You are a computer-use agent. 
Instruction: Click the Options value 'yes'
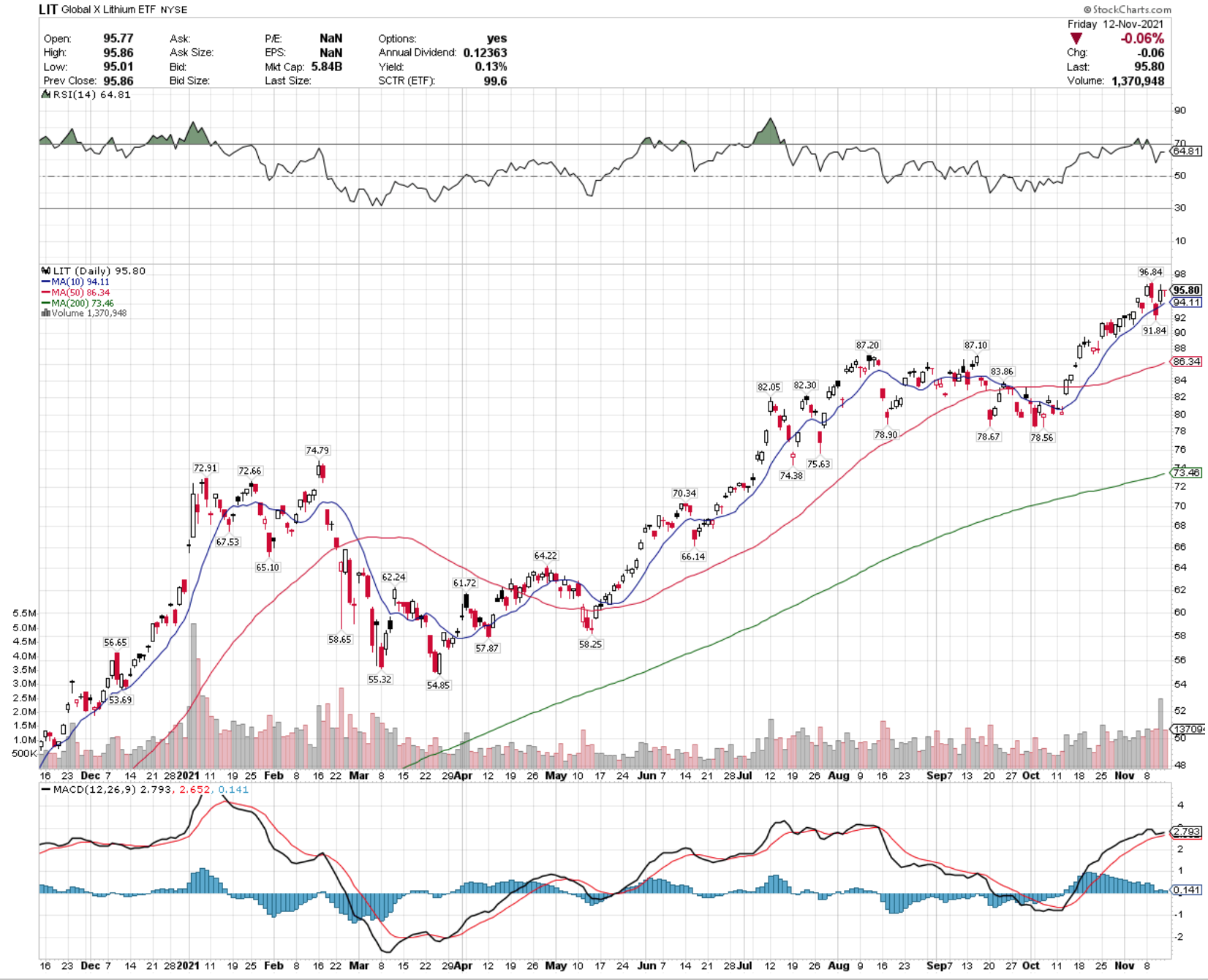coord(497,38)
